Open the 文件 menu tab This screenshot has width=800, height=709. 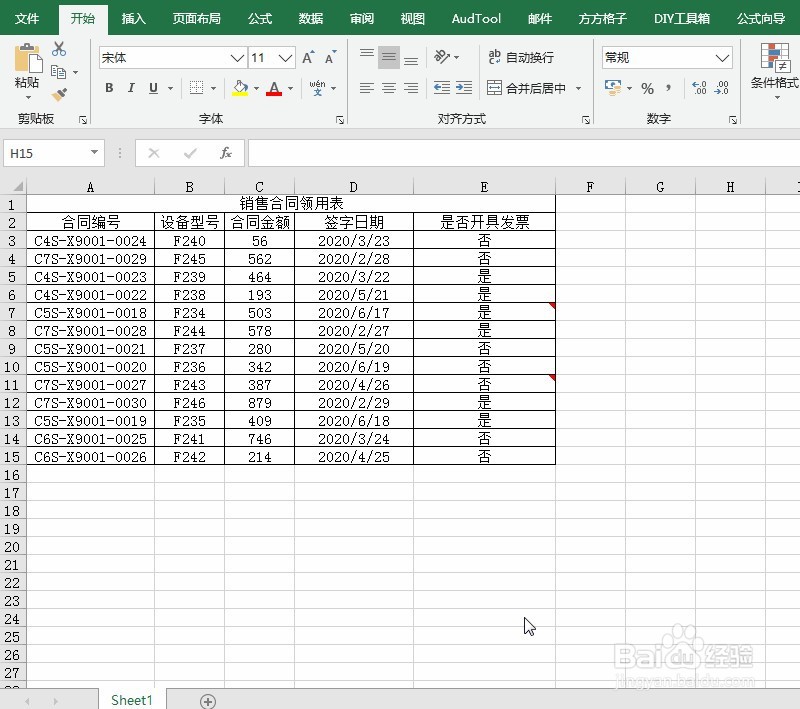click(27, 19)
